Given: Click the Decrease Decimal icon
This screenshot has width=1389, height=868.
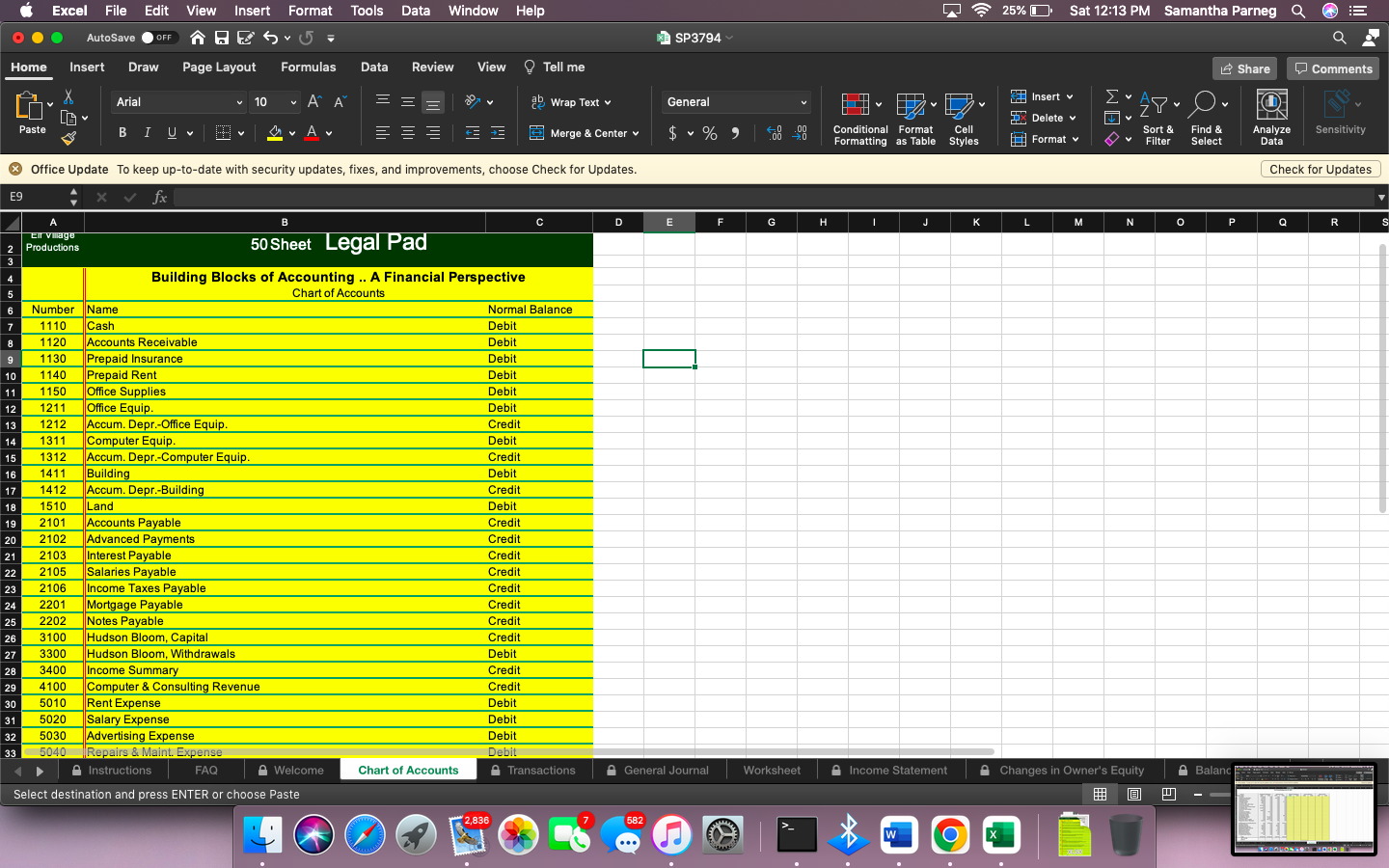Looking at the screenshot, I should point(800,133).
